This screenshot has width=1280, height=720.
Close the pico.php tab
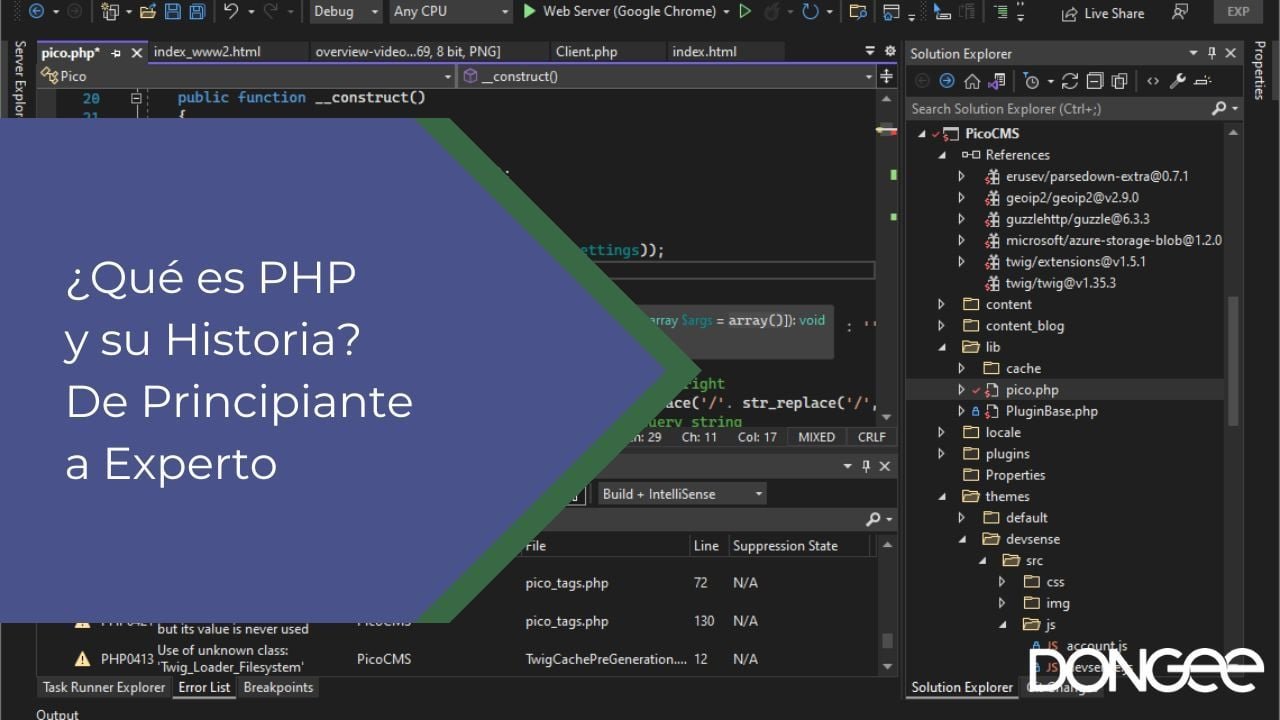click(137, 53)
